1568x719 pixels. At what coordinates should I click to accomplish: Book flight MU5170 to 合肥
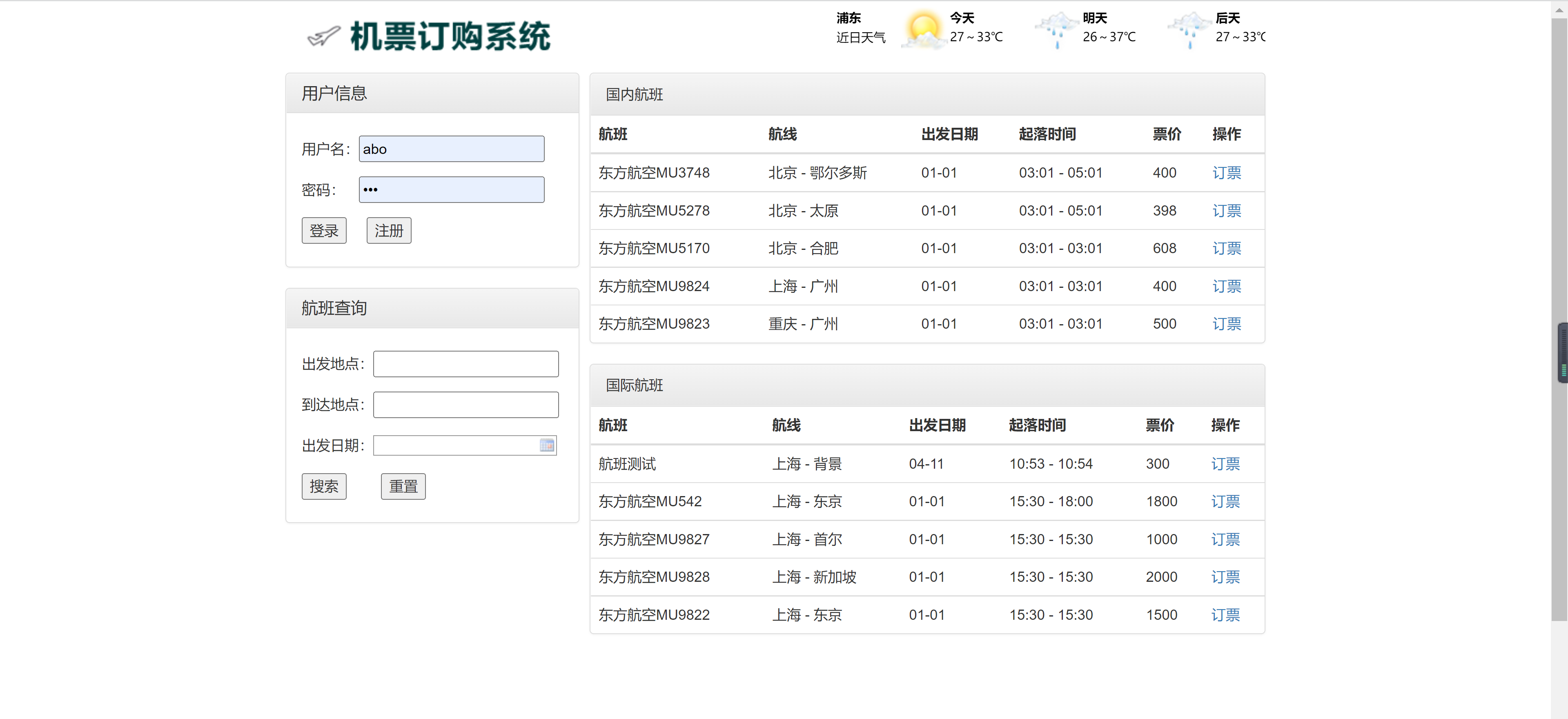pyautogui.click(x=1227, y=248)
